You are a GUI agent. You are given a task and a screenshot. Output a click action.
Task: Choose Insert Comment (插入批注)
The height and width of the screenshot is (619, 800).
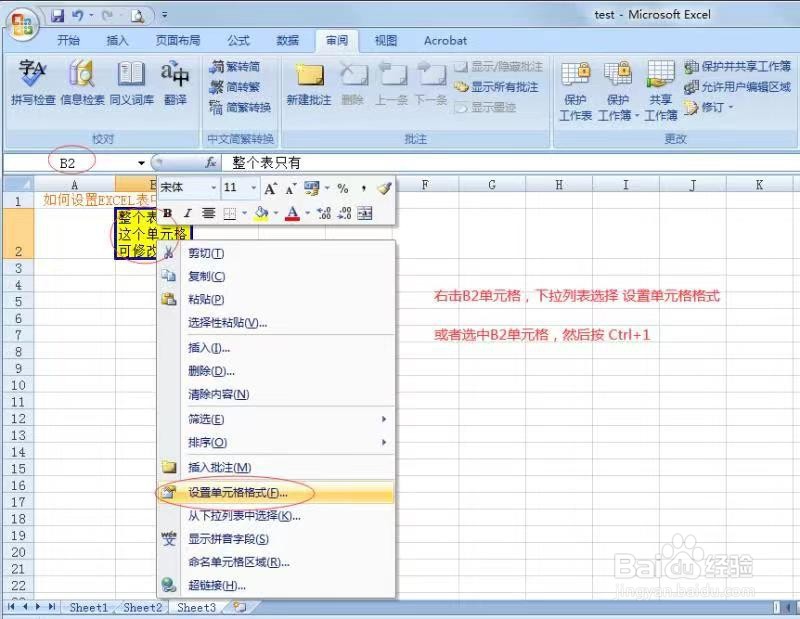[x=276, y=467]
